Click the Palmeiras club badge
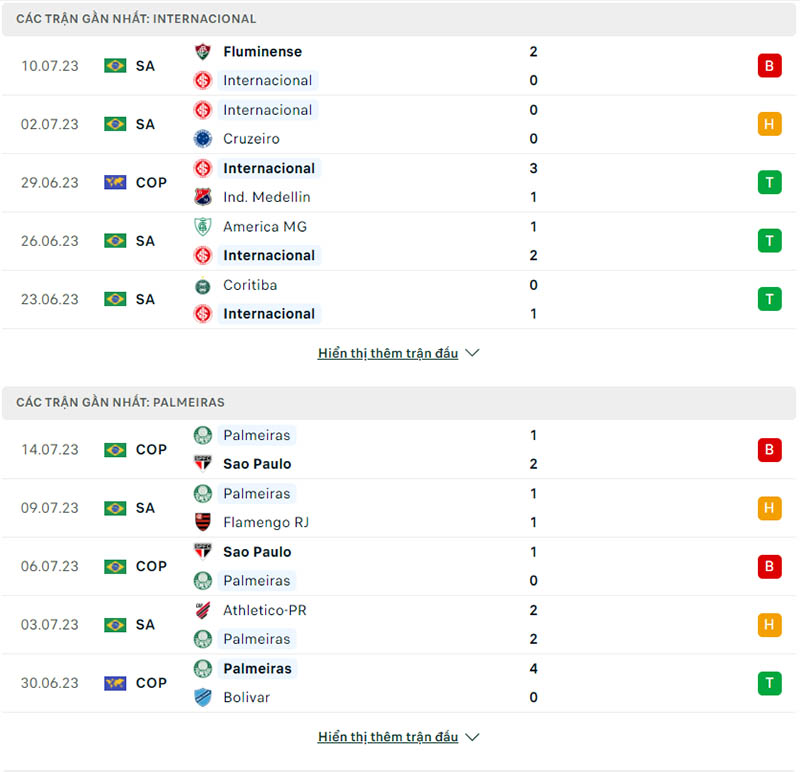Viewport: 800px width, 772px height. [x=203, y=435]
